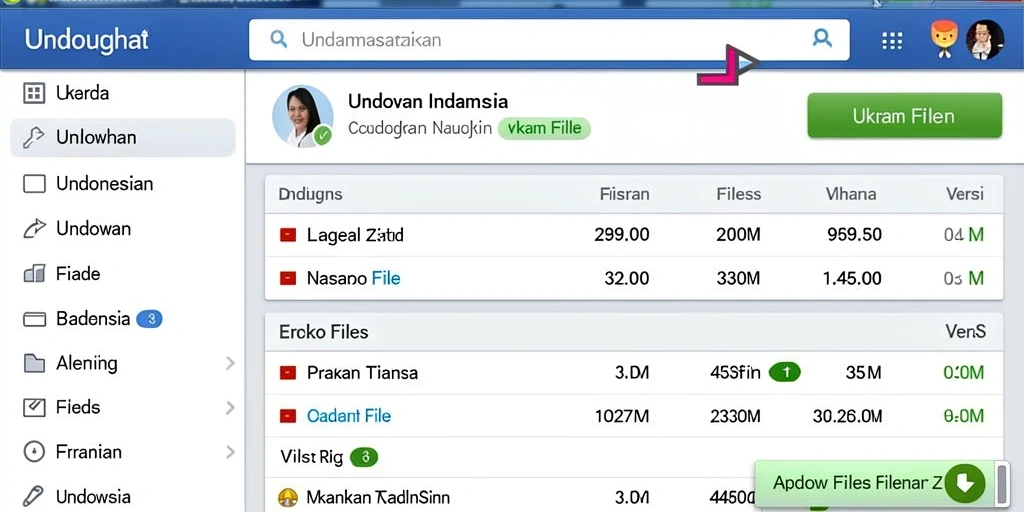1024x512 pixels.
Task: Click the Undovan Indamsia profile name
Action: click(x=428, y=101)
